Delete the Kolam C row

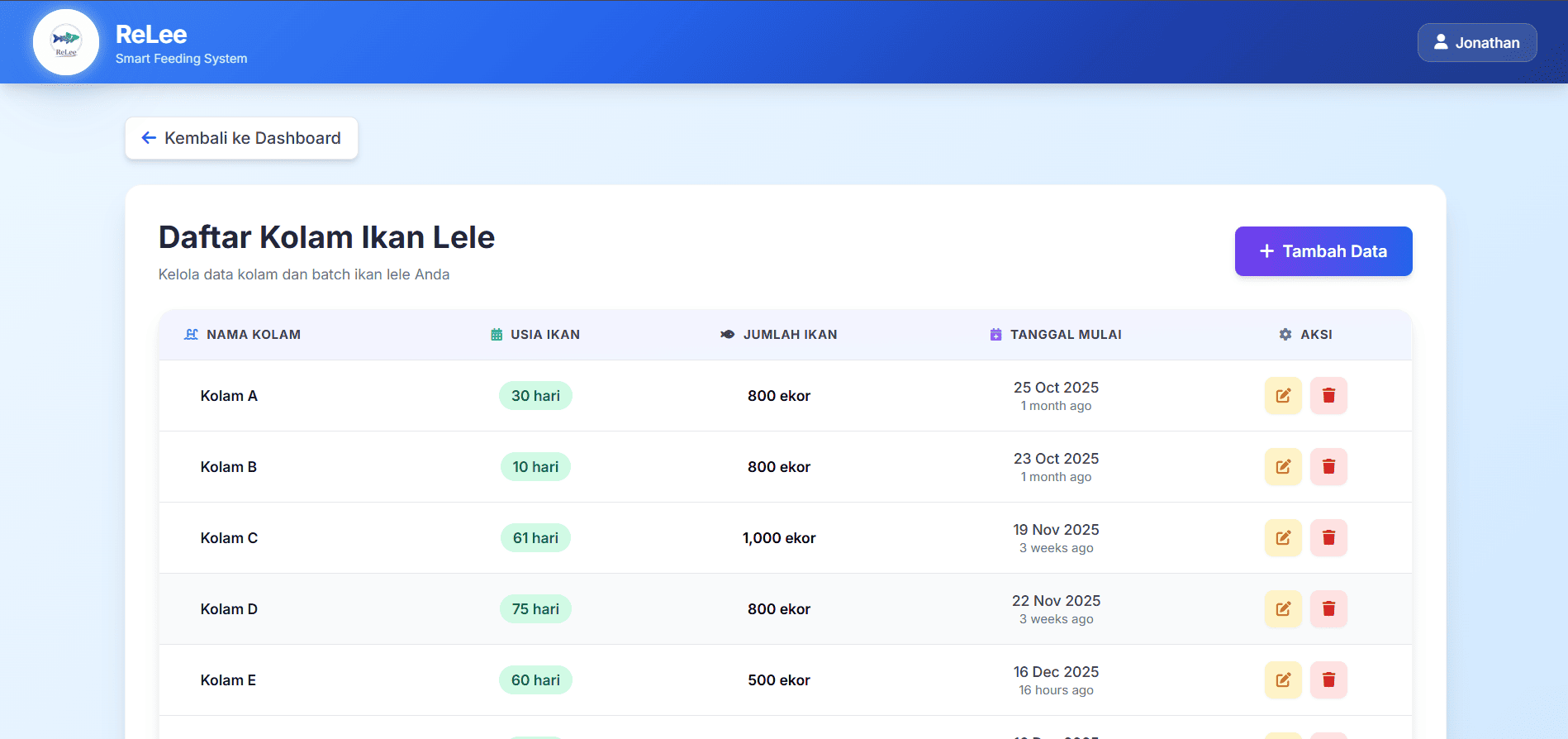coord(1328,538)
